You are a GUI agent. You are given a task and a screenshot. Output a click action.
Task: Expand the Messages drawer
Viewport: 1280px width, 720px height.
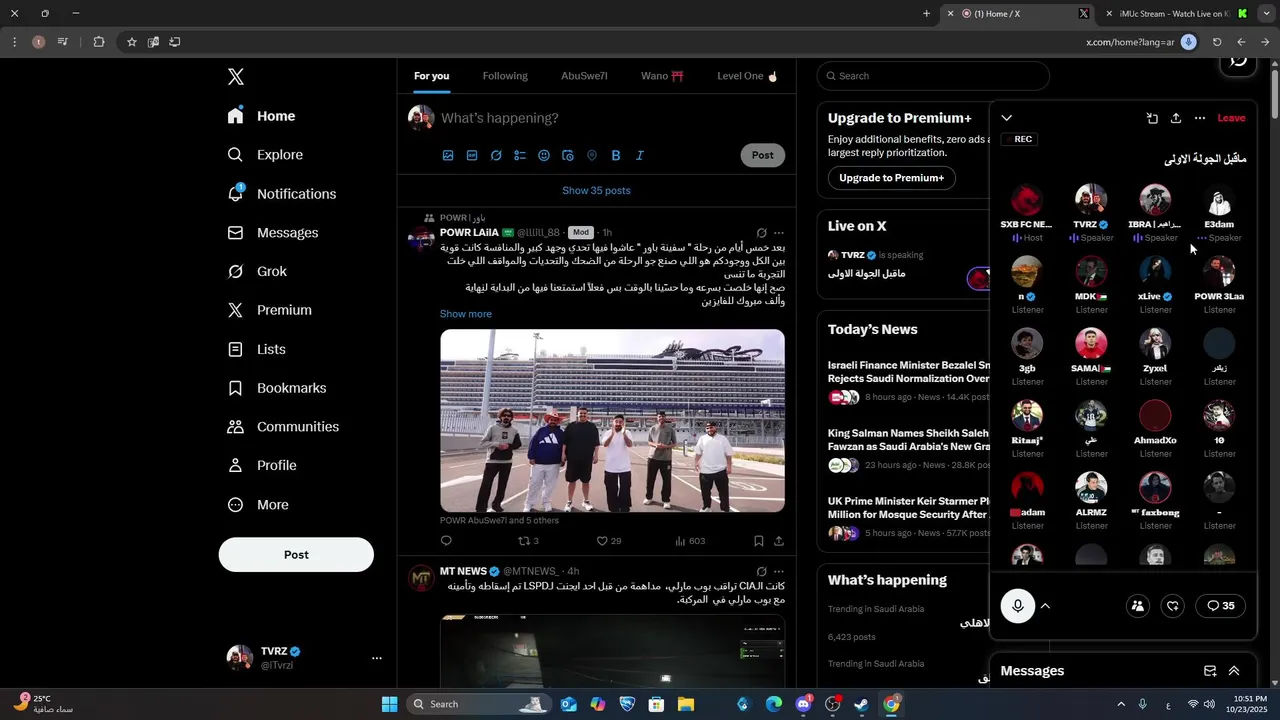click(x=1234, y=671)
